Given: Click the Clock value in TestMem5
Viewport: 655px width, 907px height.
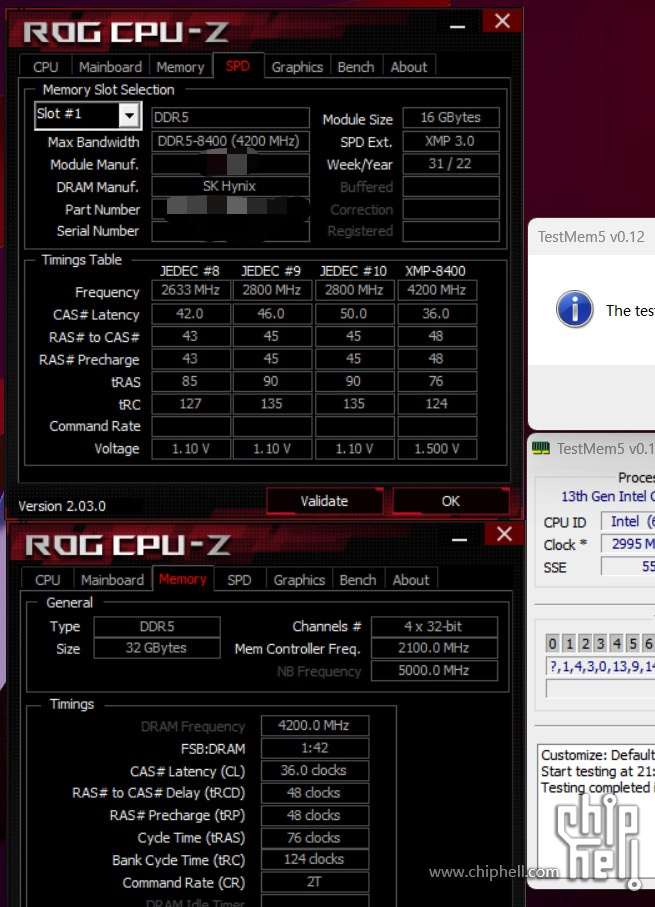Looking at the screenshot, I should coord(628,544).
